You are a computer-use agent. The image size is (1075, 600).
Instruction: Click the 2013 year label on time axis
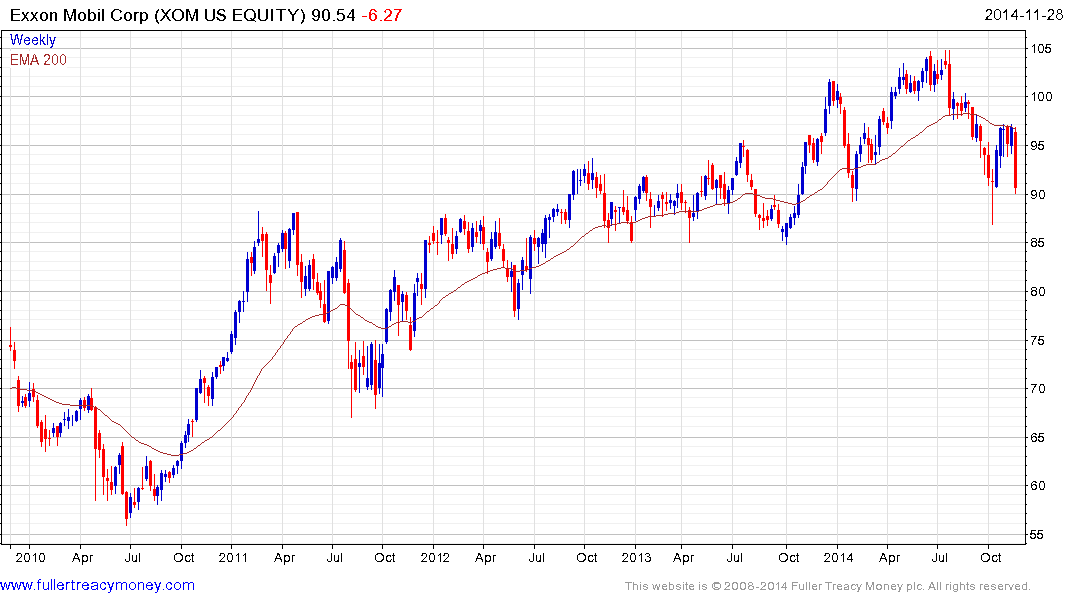[x=636, y=557]
